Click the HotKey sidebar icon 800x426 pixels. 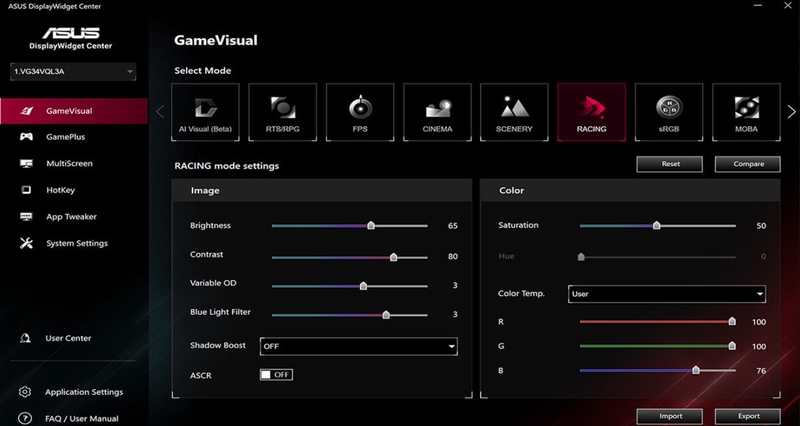[x=26, y=190]
